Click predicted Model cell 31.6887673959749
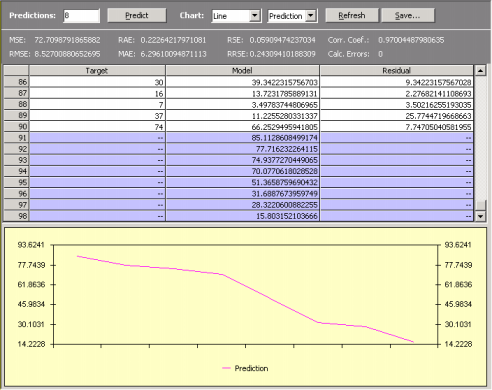This screenshot has width=492, height=390. pyautogui.click(x=242, y=194)
